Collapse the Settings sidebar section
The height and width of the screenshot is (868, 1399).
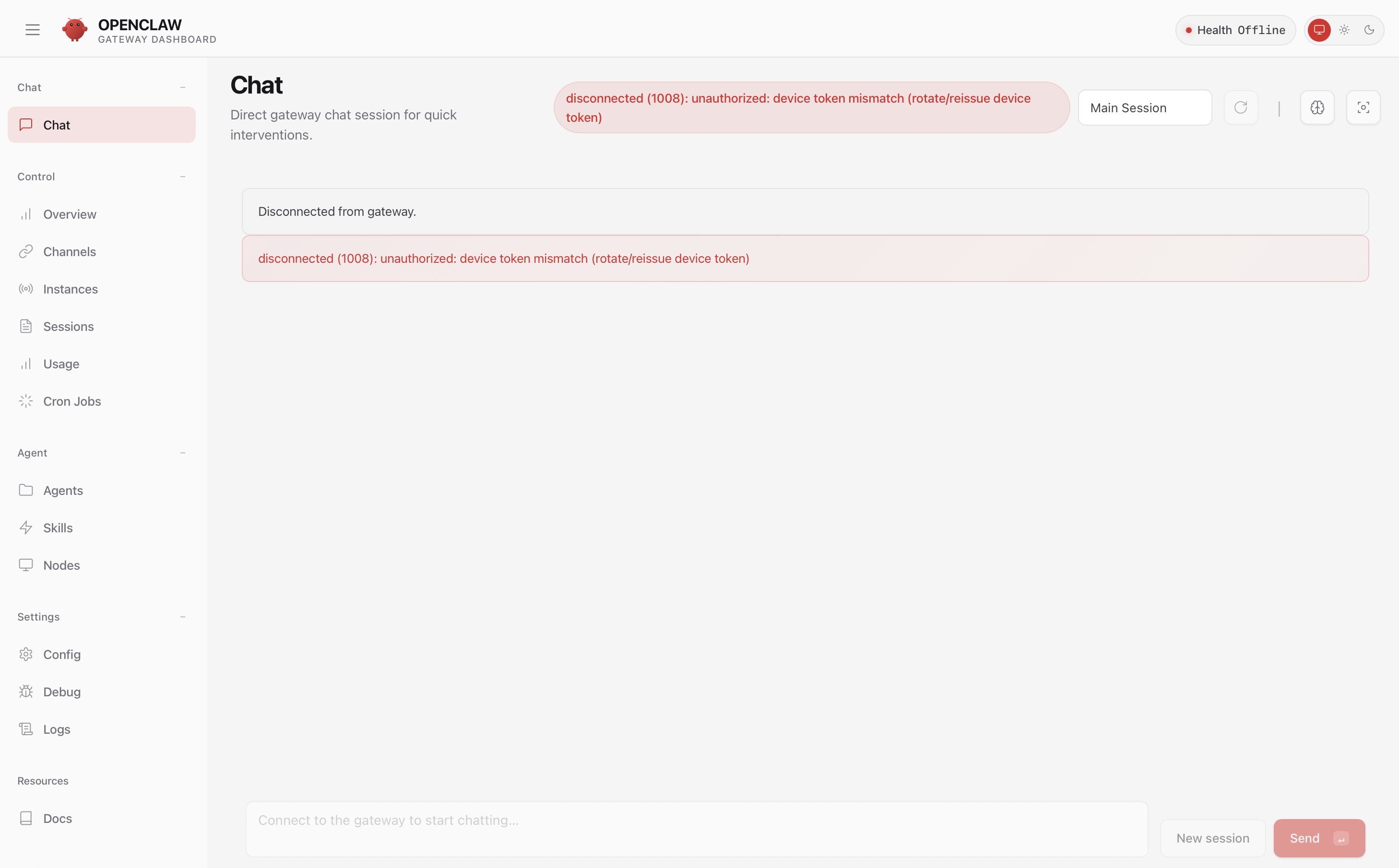coord(183,617)
